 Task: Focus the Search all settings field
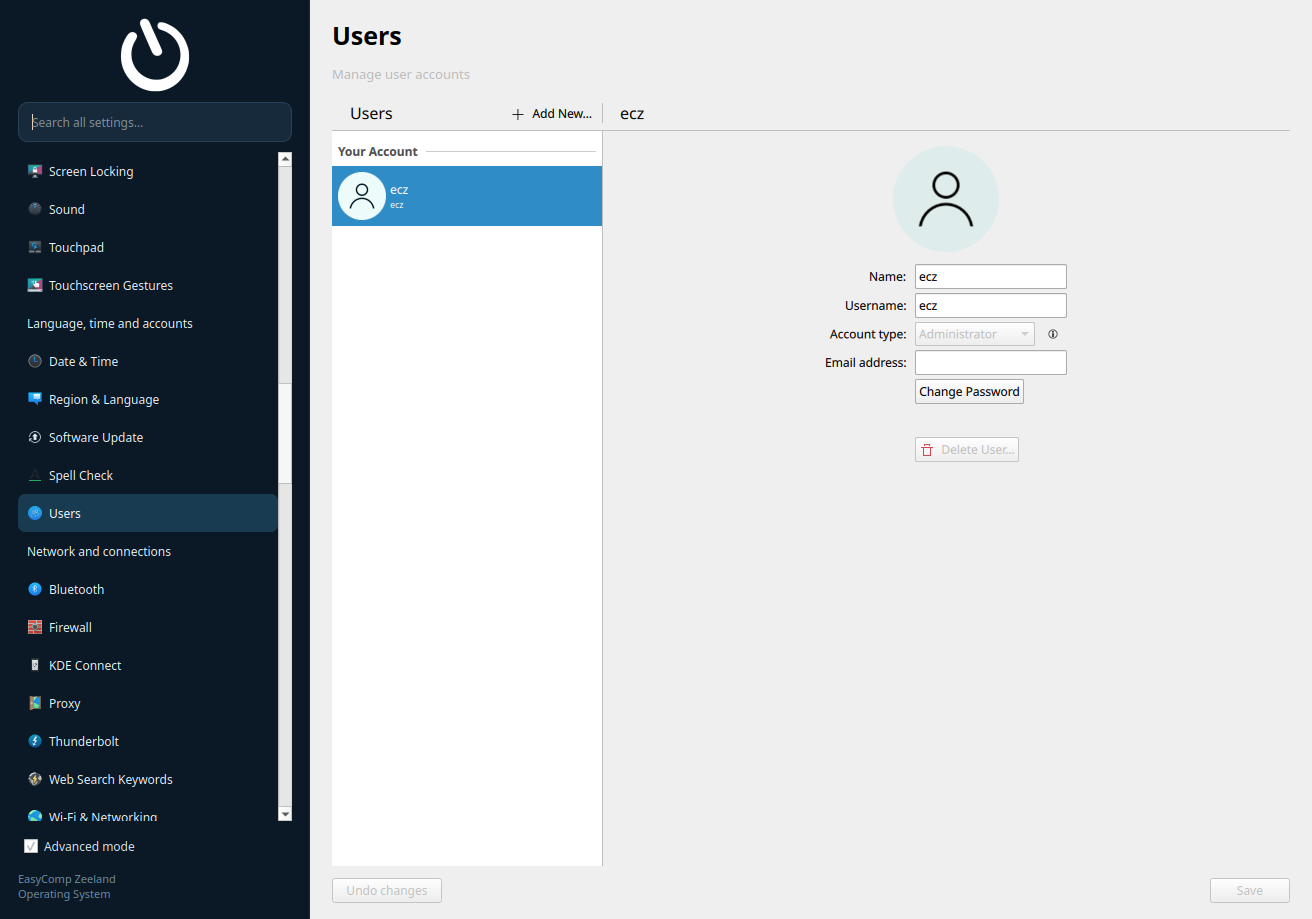155,122
